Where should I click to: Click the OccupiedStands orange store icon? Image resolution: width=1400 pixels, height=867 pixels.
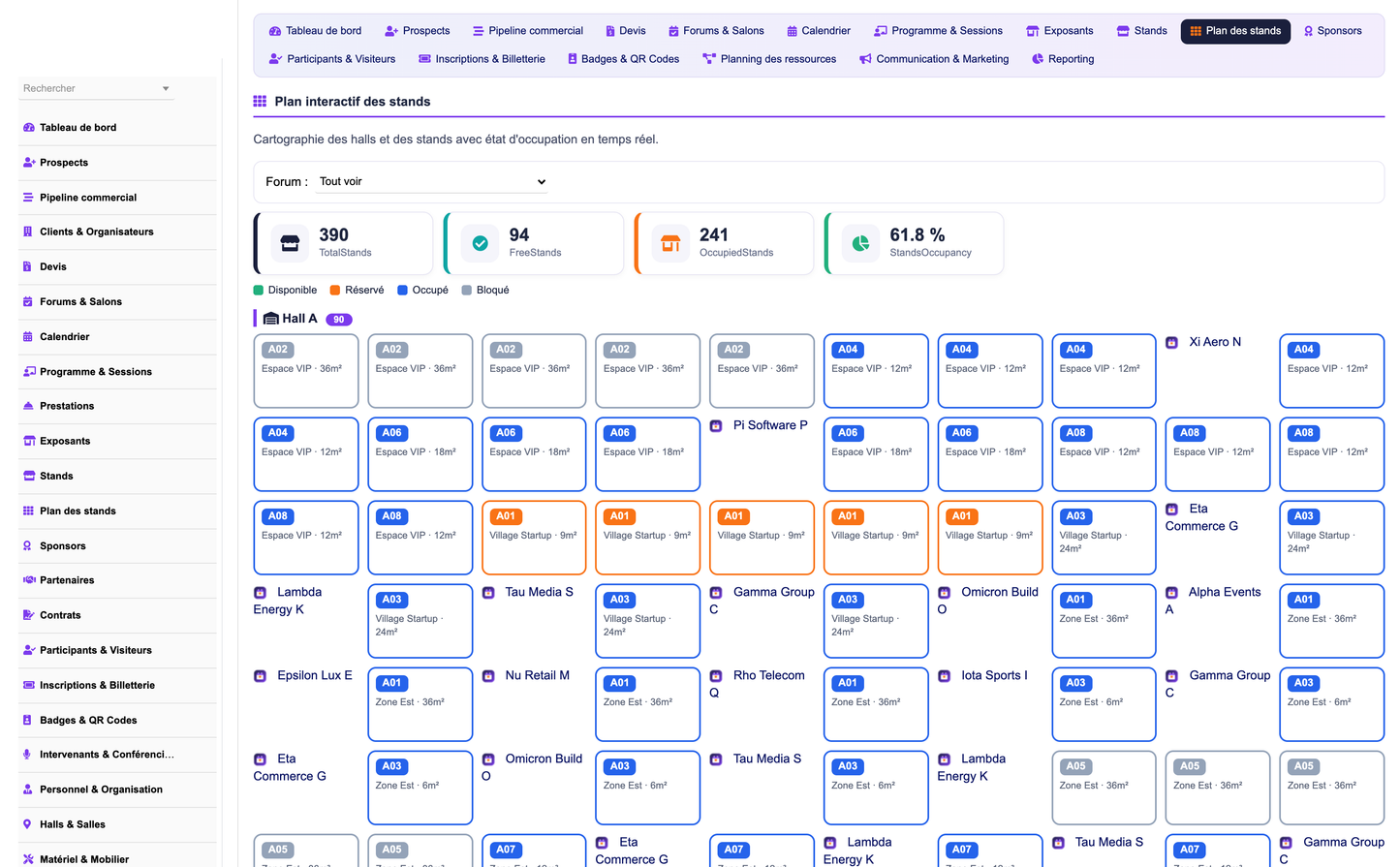click(670, 243)
